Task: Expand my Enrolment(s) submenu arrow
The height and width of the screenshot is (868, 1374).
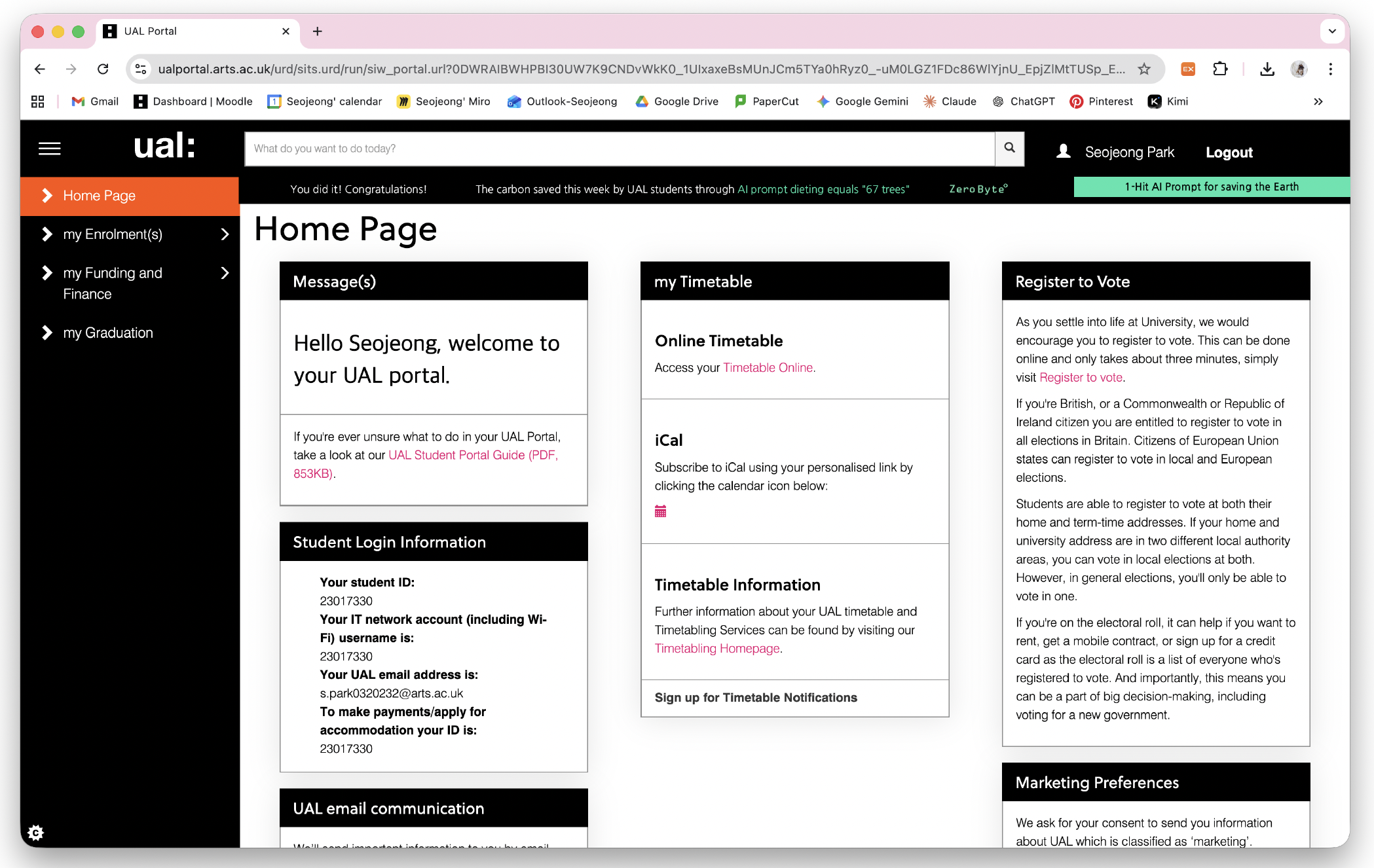Action: click(225, 234)
